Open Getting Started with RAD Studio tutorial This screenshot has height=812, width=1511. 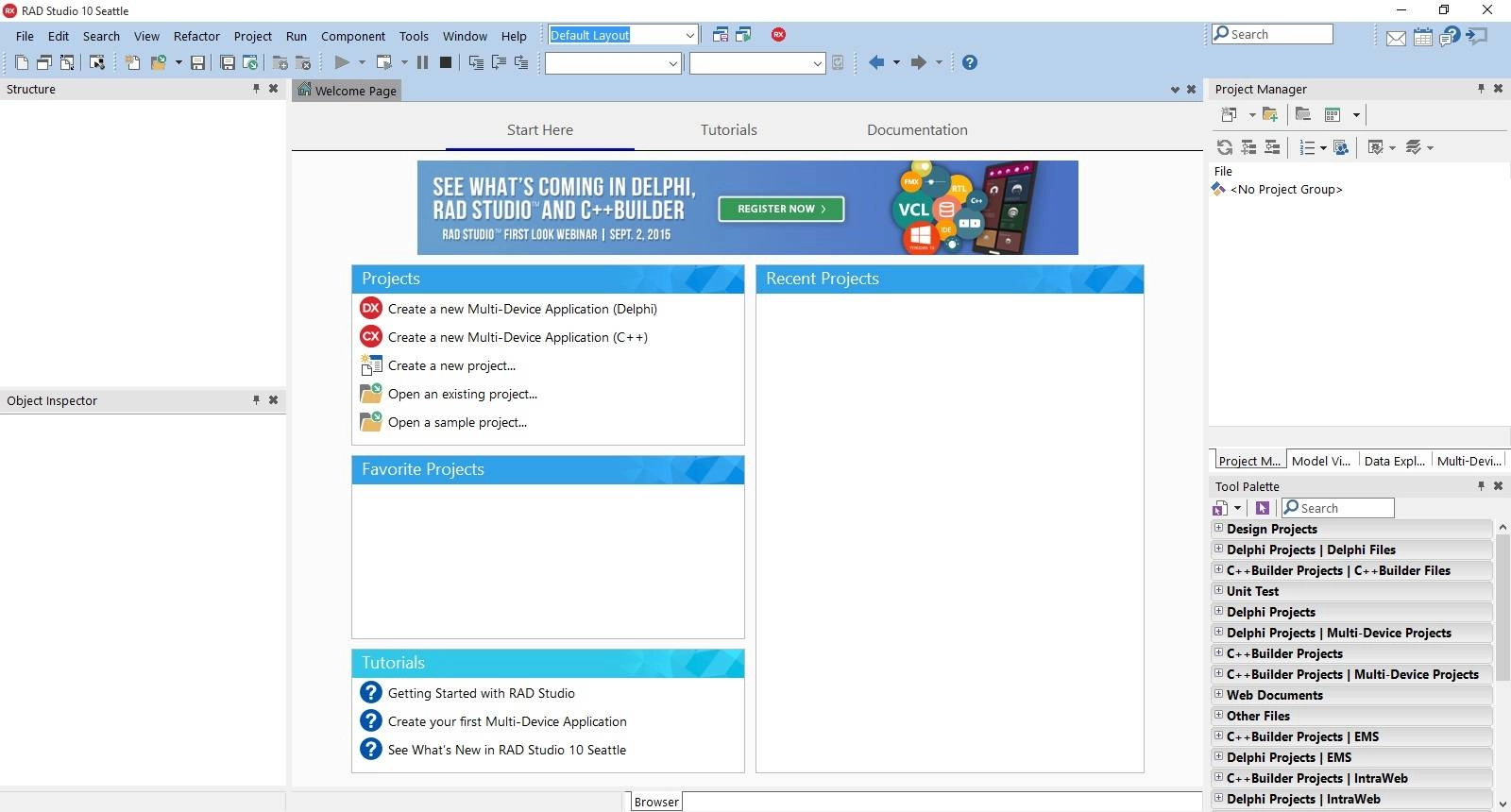[481, 693]
